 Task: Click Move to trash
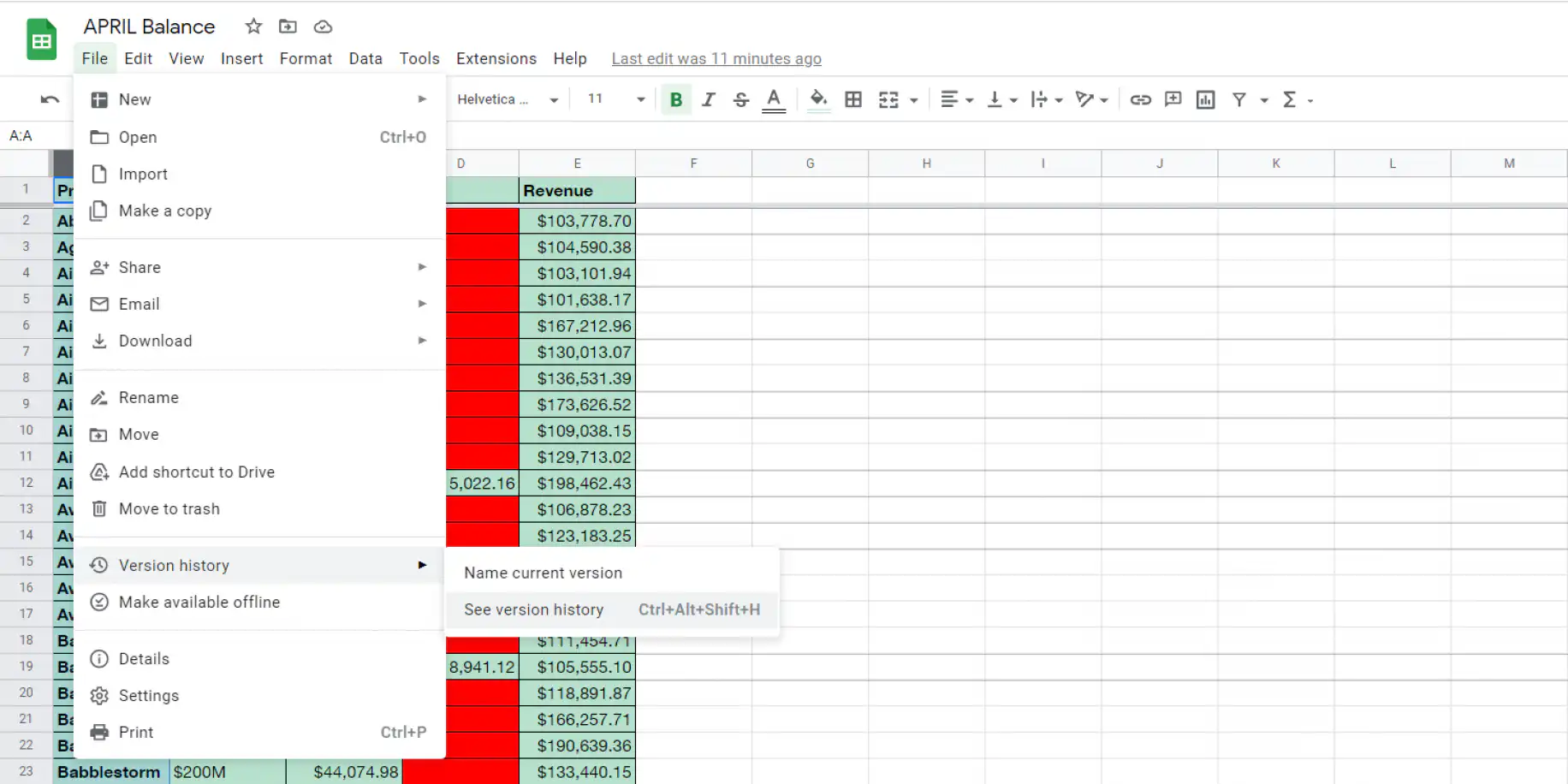(259, 508)
